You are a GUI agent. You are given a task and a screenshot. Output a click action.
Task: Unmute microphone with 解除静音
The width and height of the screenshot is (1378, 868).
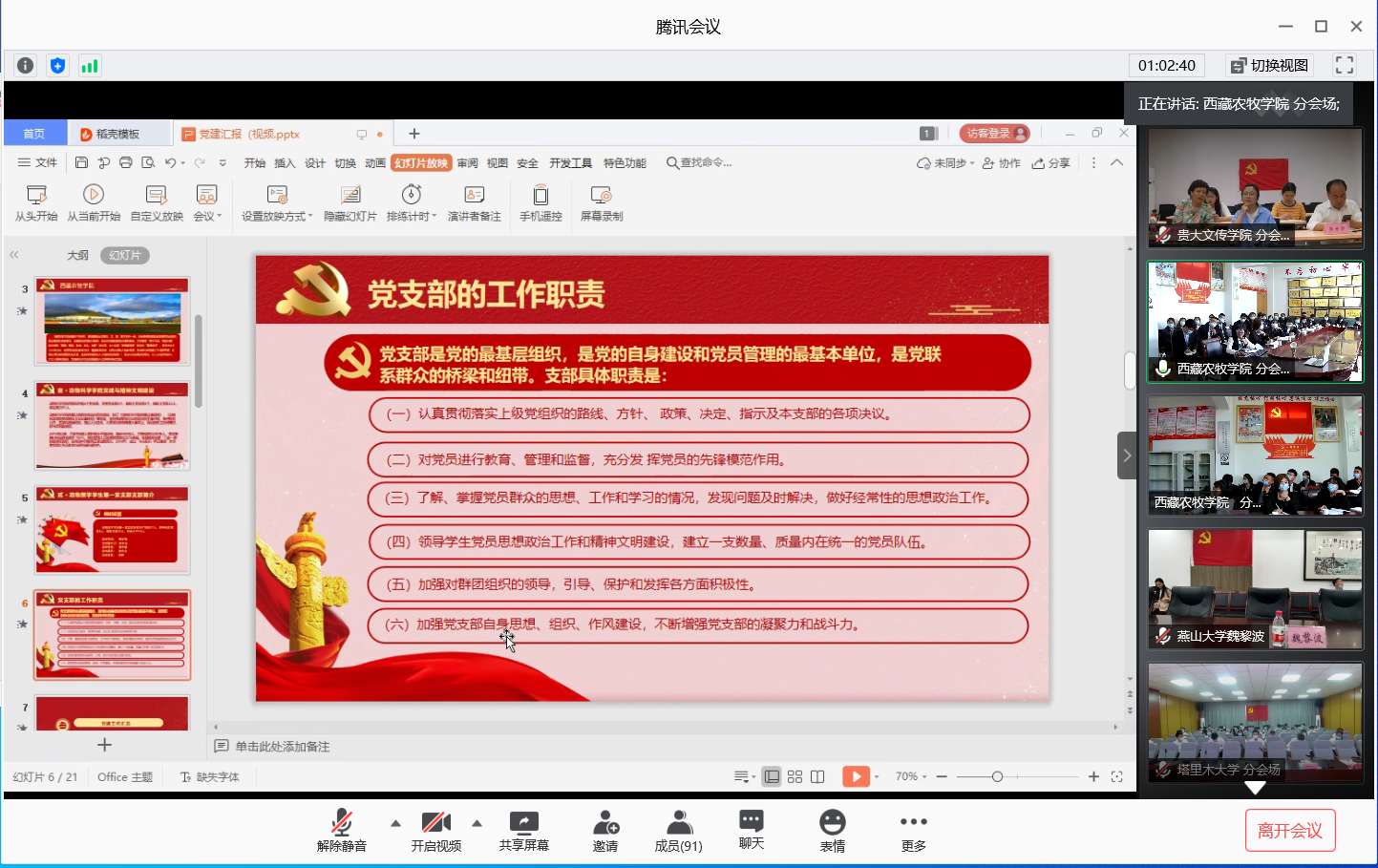[341, 829]
